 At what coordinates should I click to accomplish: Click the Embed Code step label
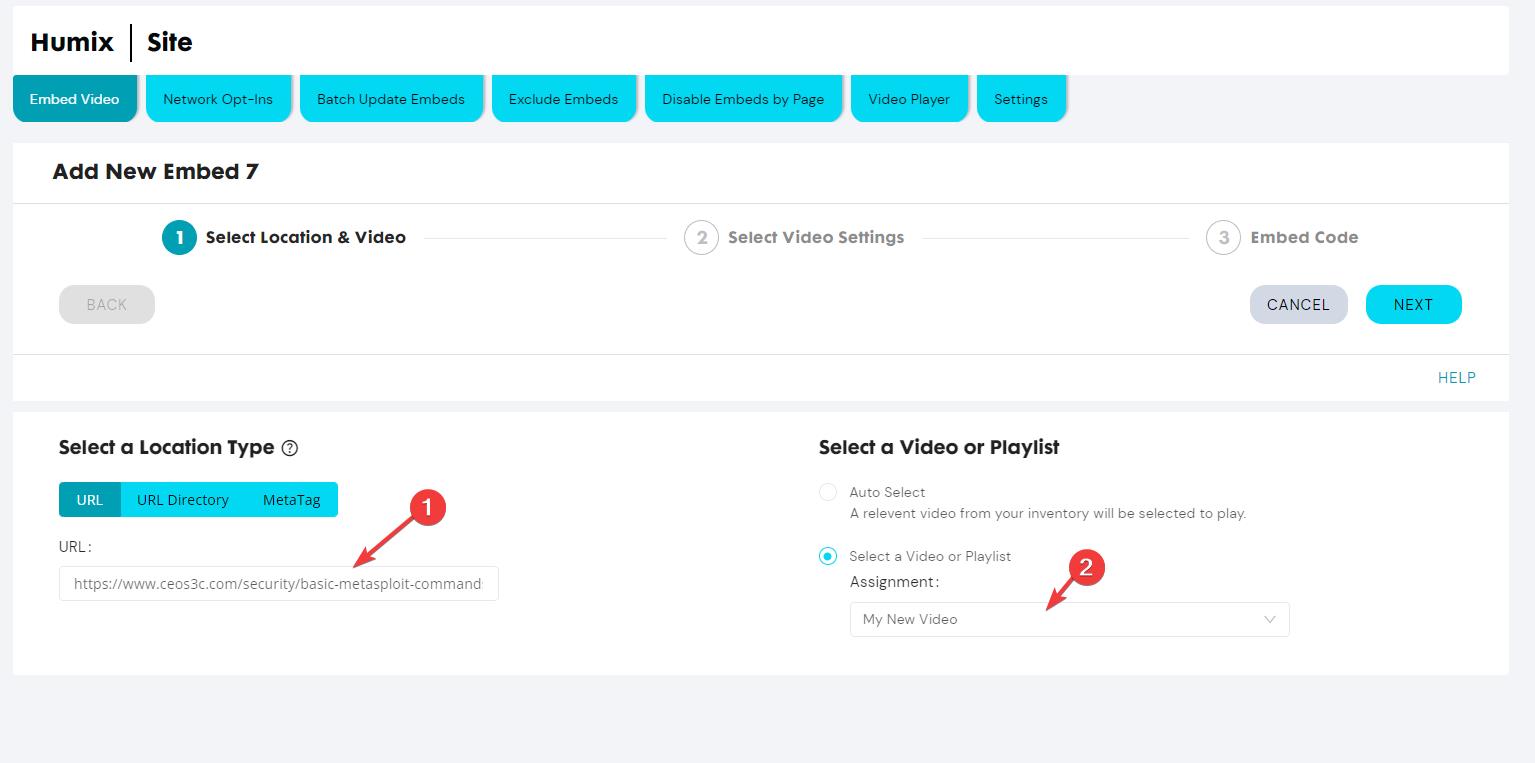point(1304,238)
